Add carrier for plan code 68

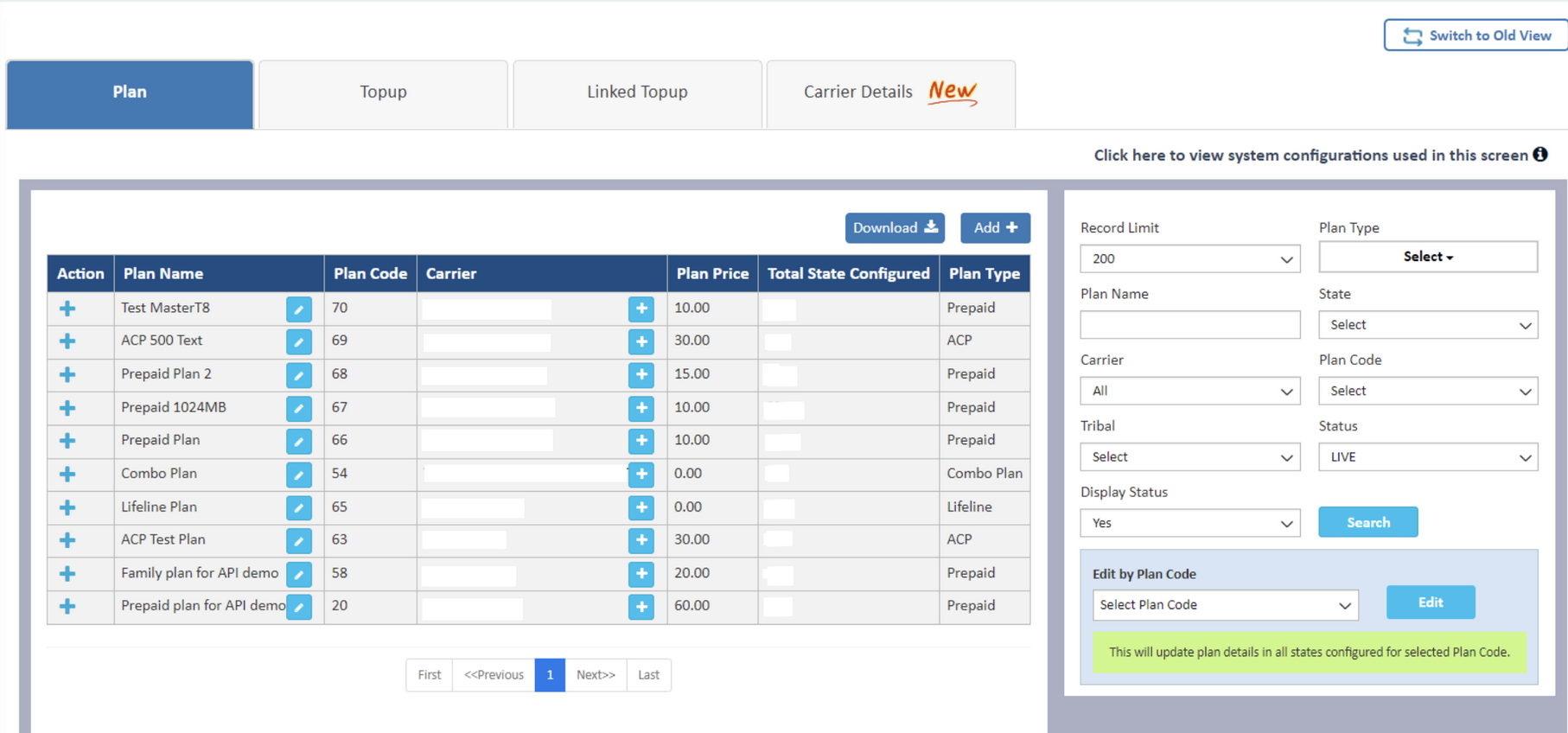[x=641, y=375]
